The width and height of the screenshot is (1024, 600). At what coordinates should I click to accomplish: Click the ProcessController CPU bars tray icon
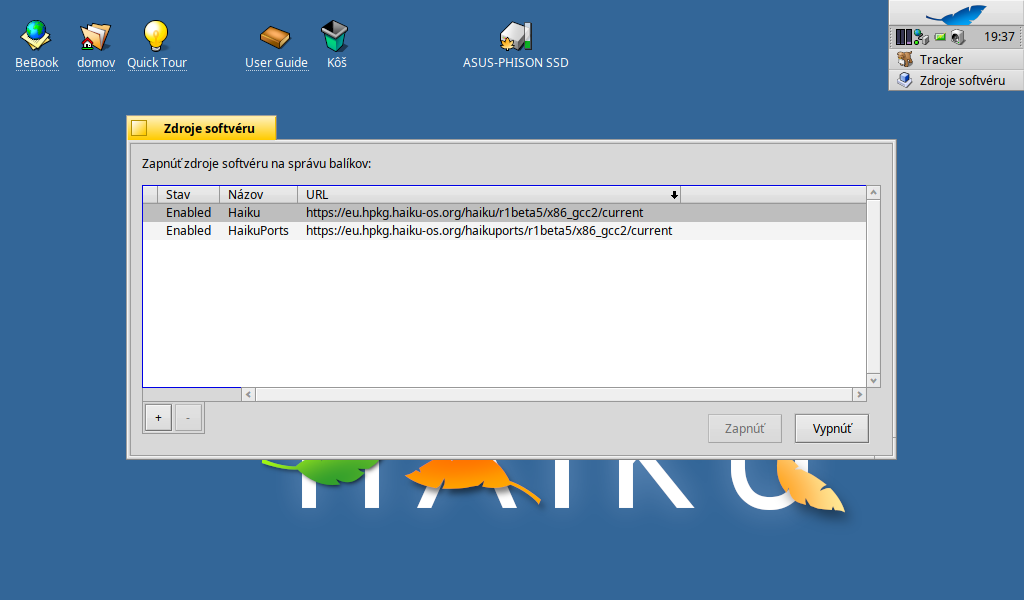(903, 37)
